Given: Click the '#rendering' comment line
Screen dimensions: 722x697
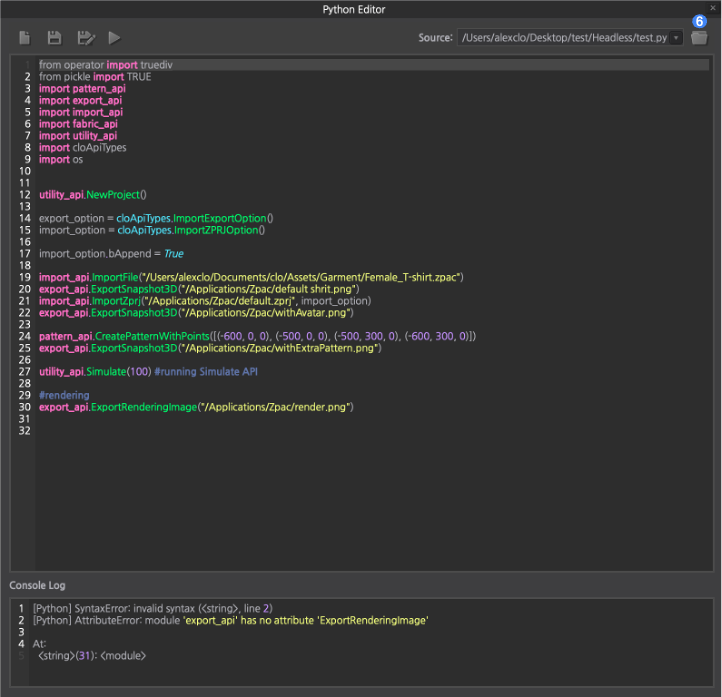Looking at the screenshot, I should coord(64,395).
